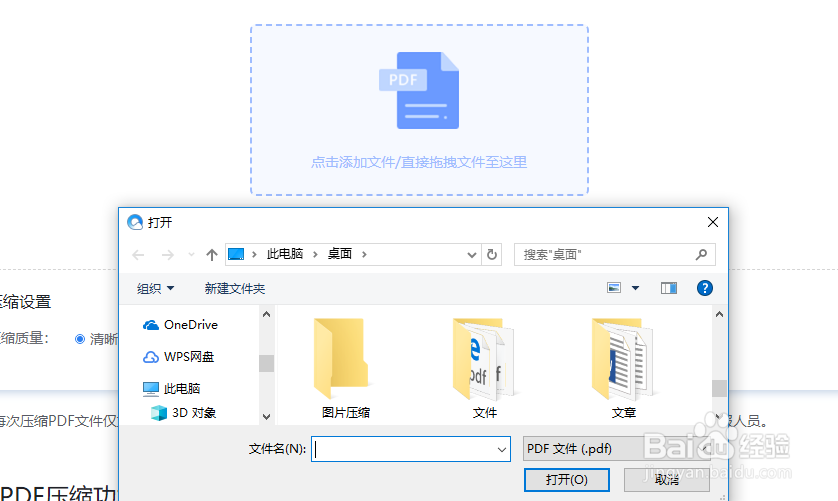The image size is (838, 501).
Task: Select the 图片压缩 folder
Action: point(346,368)
